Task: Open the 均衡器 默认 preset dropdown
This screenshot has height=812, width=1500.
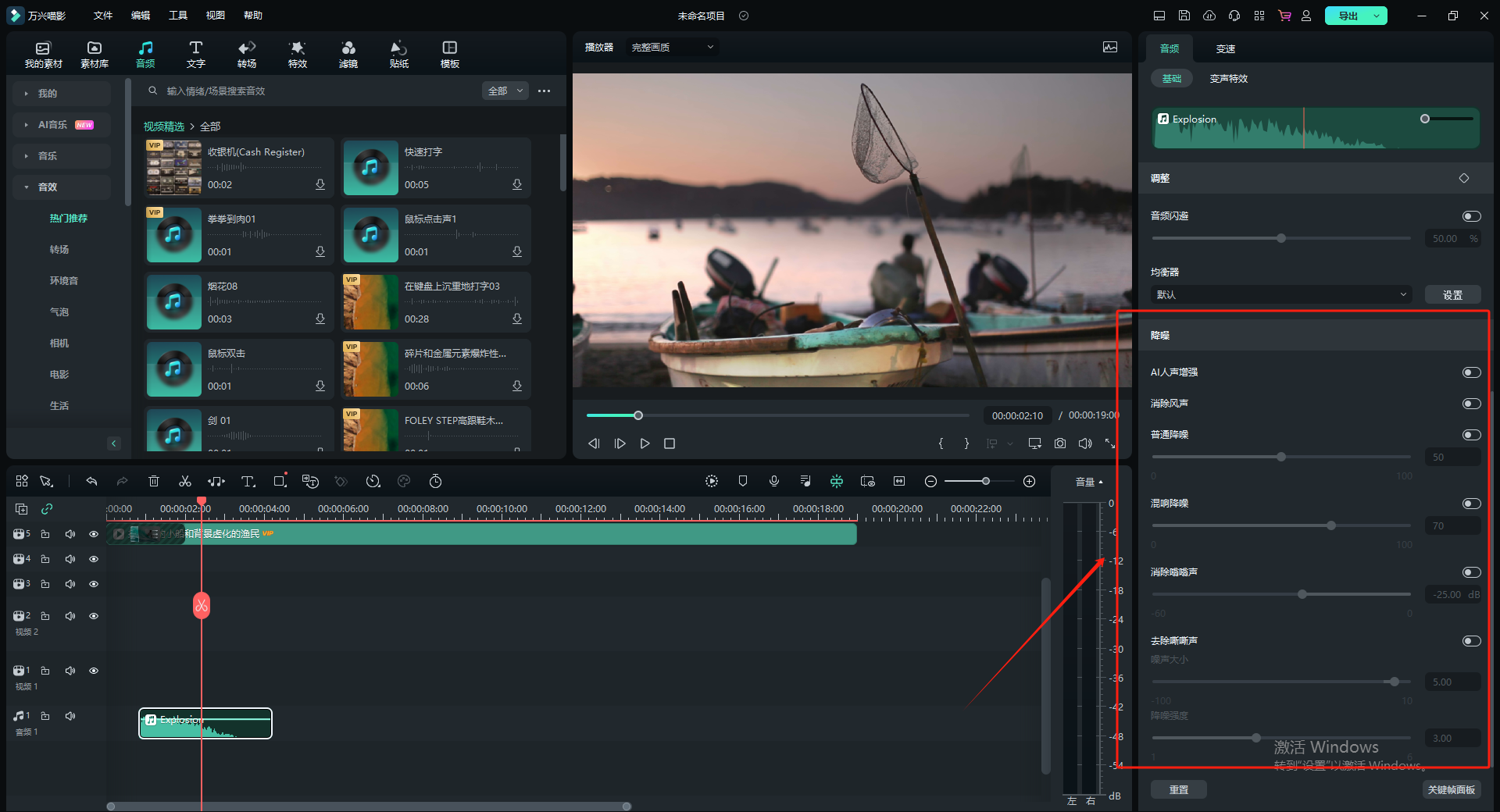Action: (x=1281, y=295)
